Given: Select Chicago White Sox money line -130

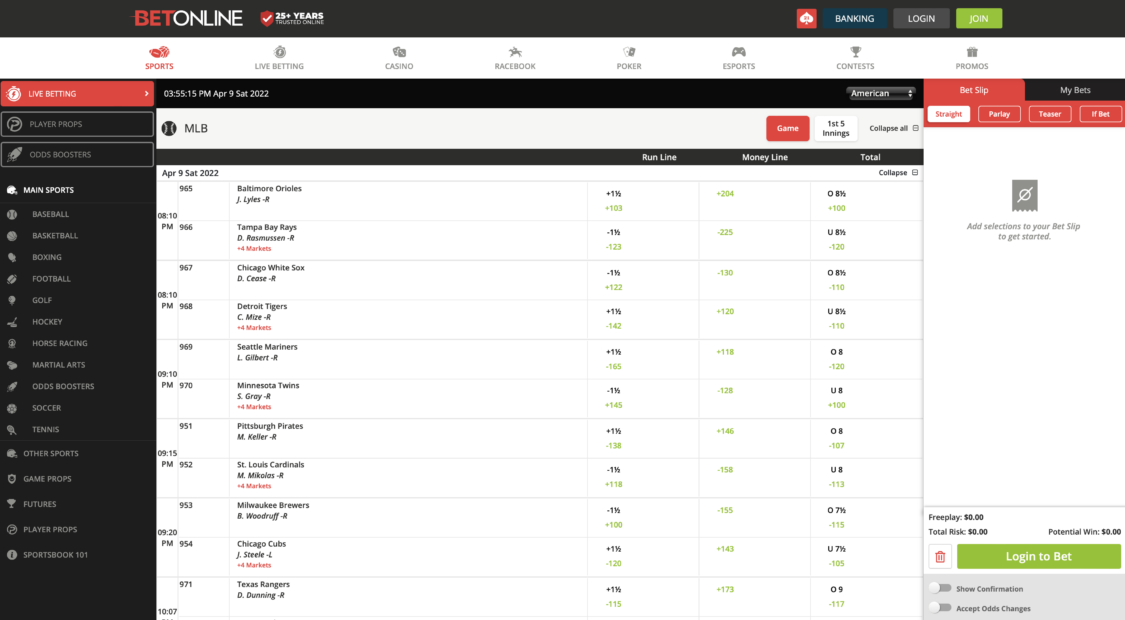Looking at the screenshot, I should pos(725,273).
